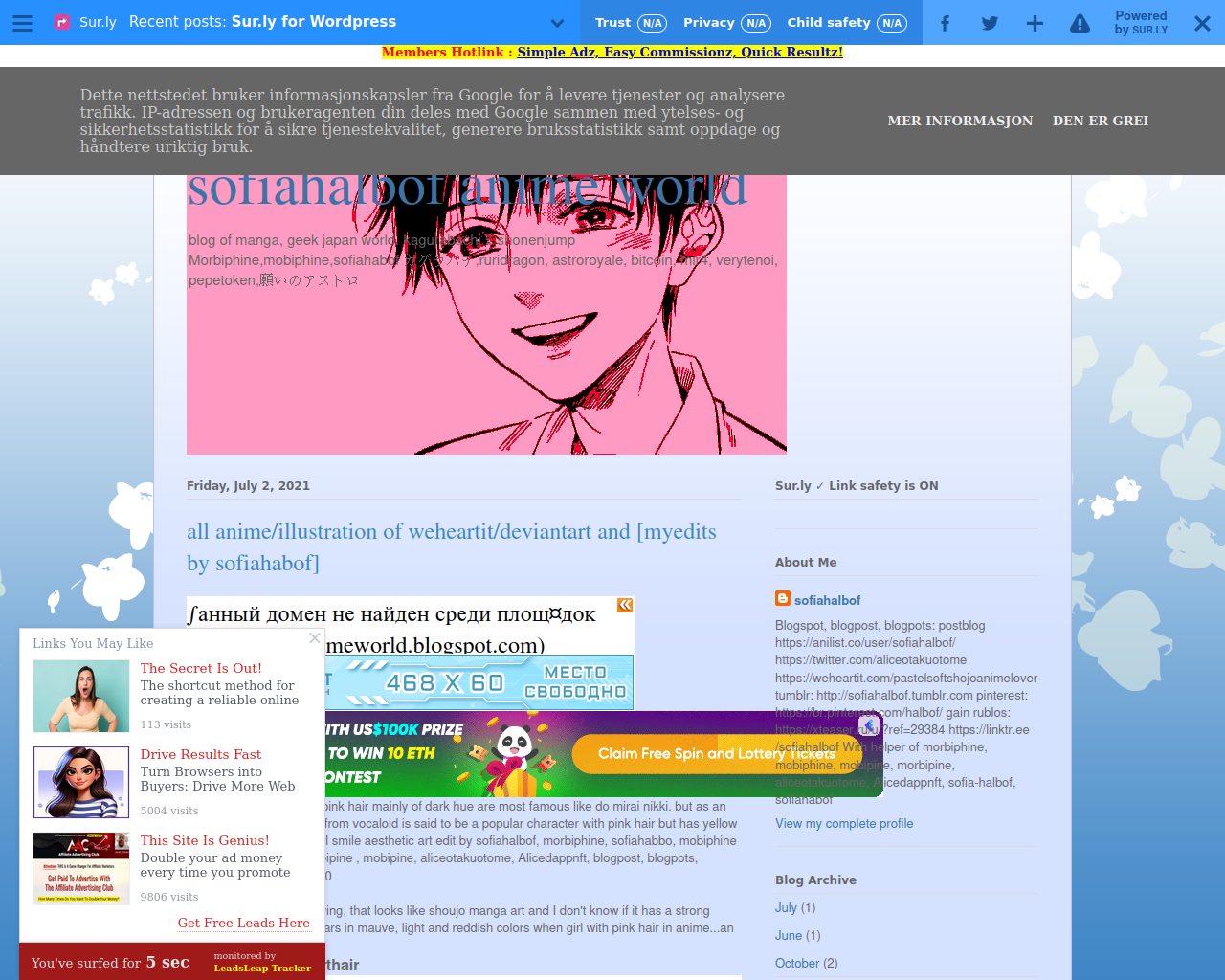Open October archive link
The image size is (1225, 980).
(x=797, y=963)
